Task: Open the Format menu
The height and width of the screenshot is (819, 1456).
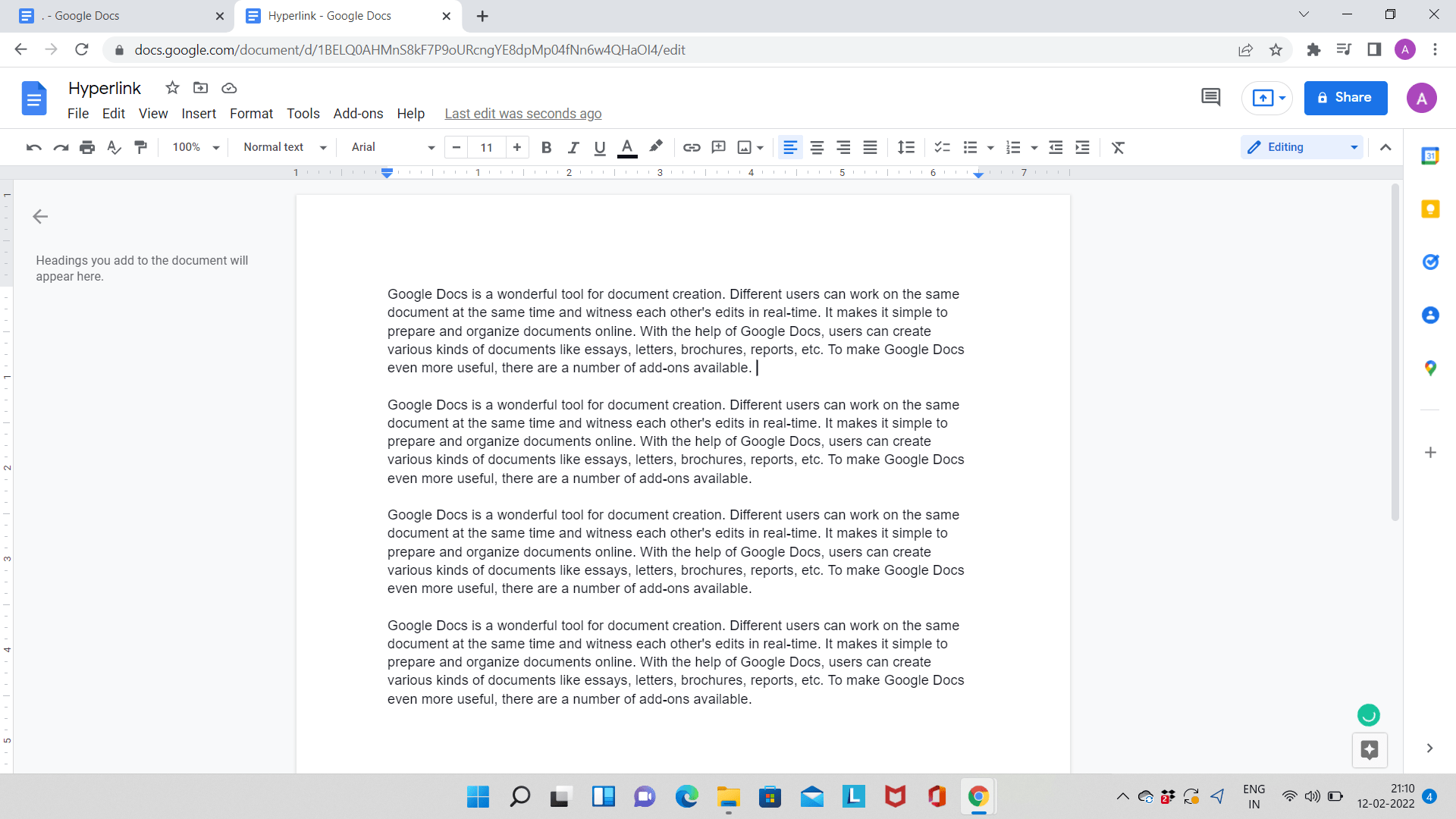Action: (251, 113)
